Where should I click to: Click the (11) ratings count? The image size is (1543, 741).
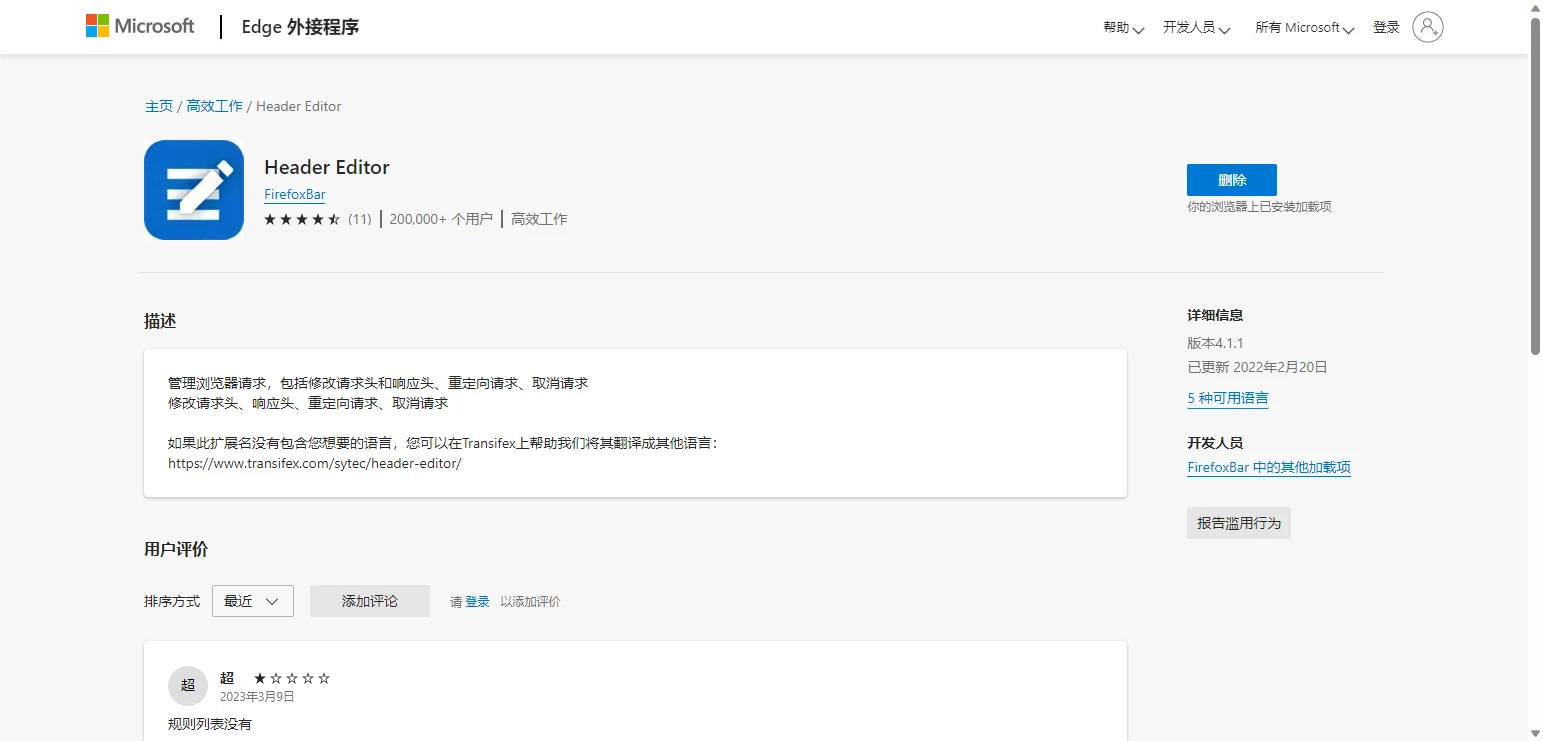pyautogui.click(x=360, y=219)
